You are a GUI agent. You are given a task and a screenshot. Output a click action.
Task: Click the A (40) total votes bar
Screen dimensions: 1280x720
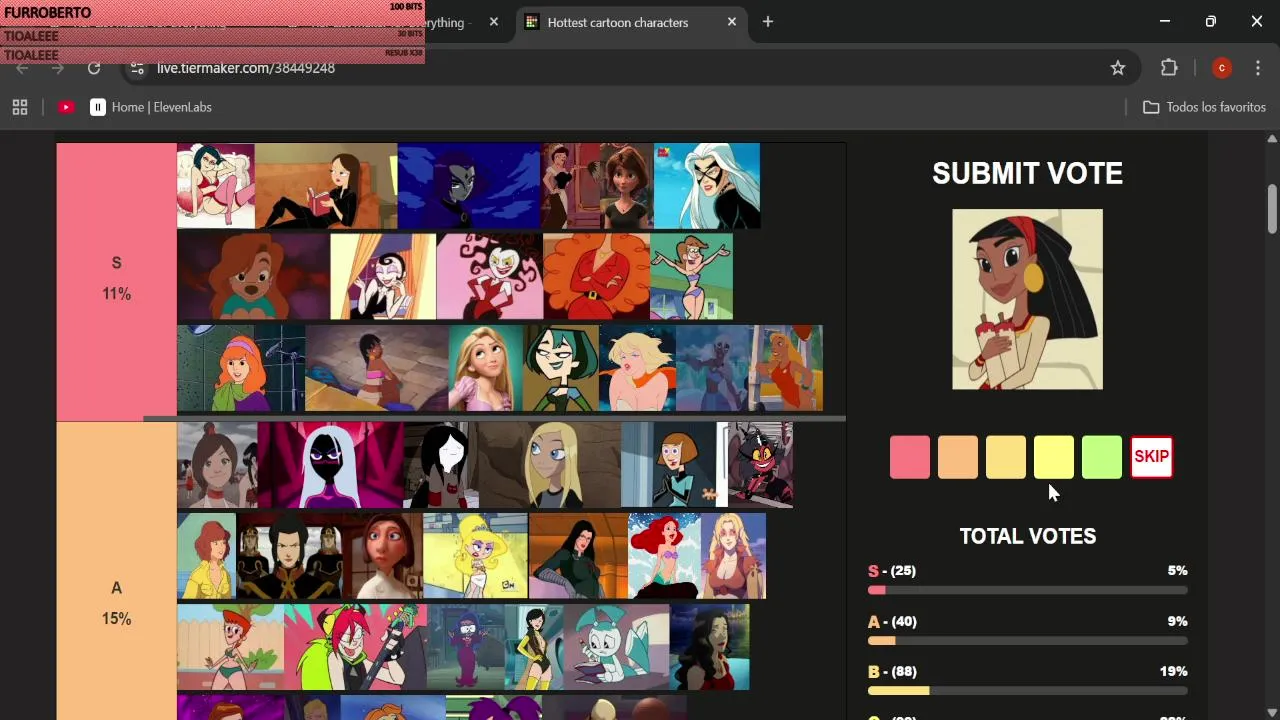1027,641
